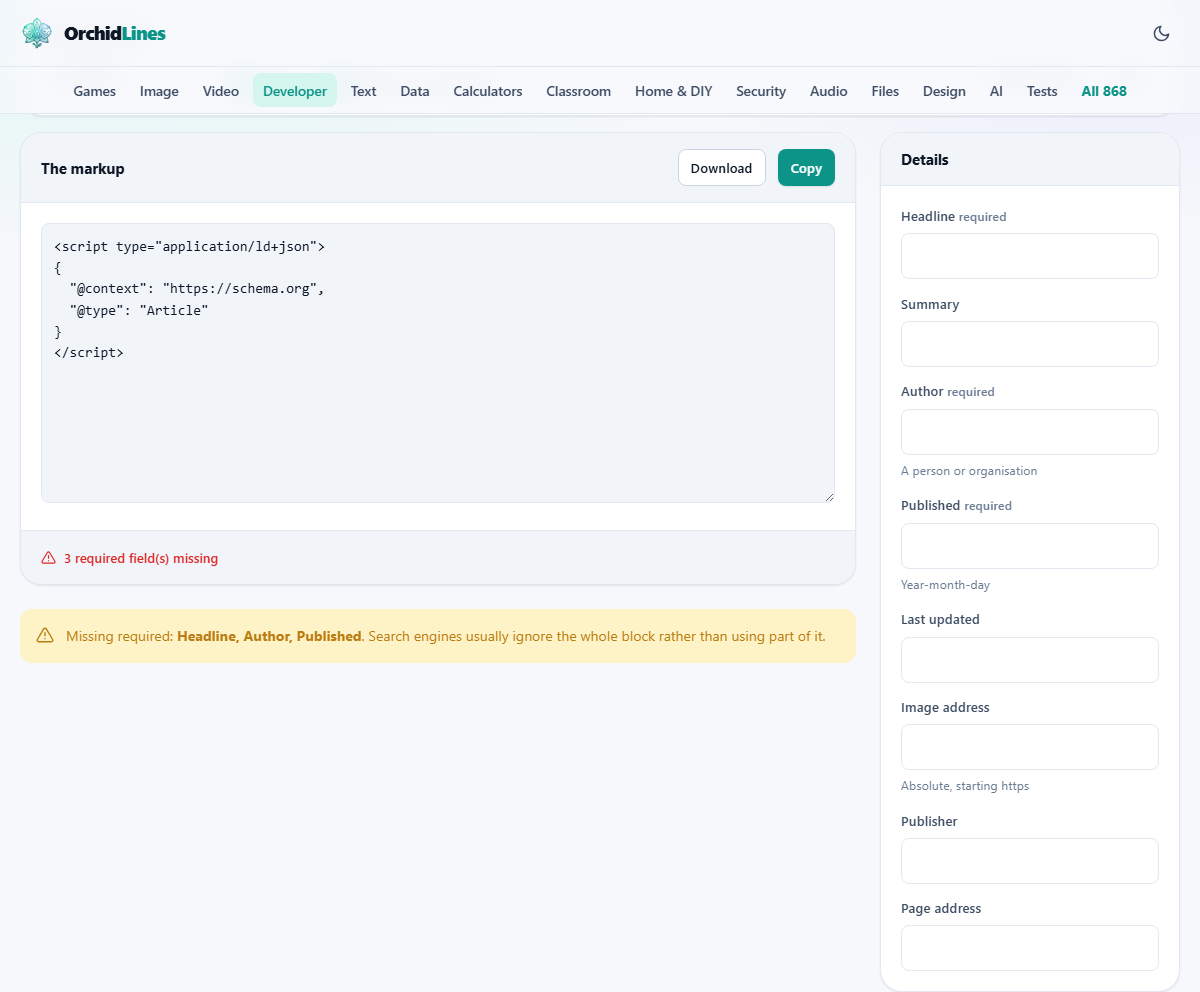The image size is (1200, 992).
Task: Open the Data category tab
Action: [415, 91]
